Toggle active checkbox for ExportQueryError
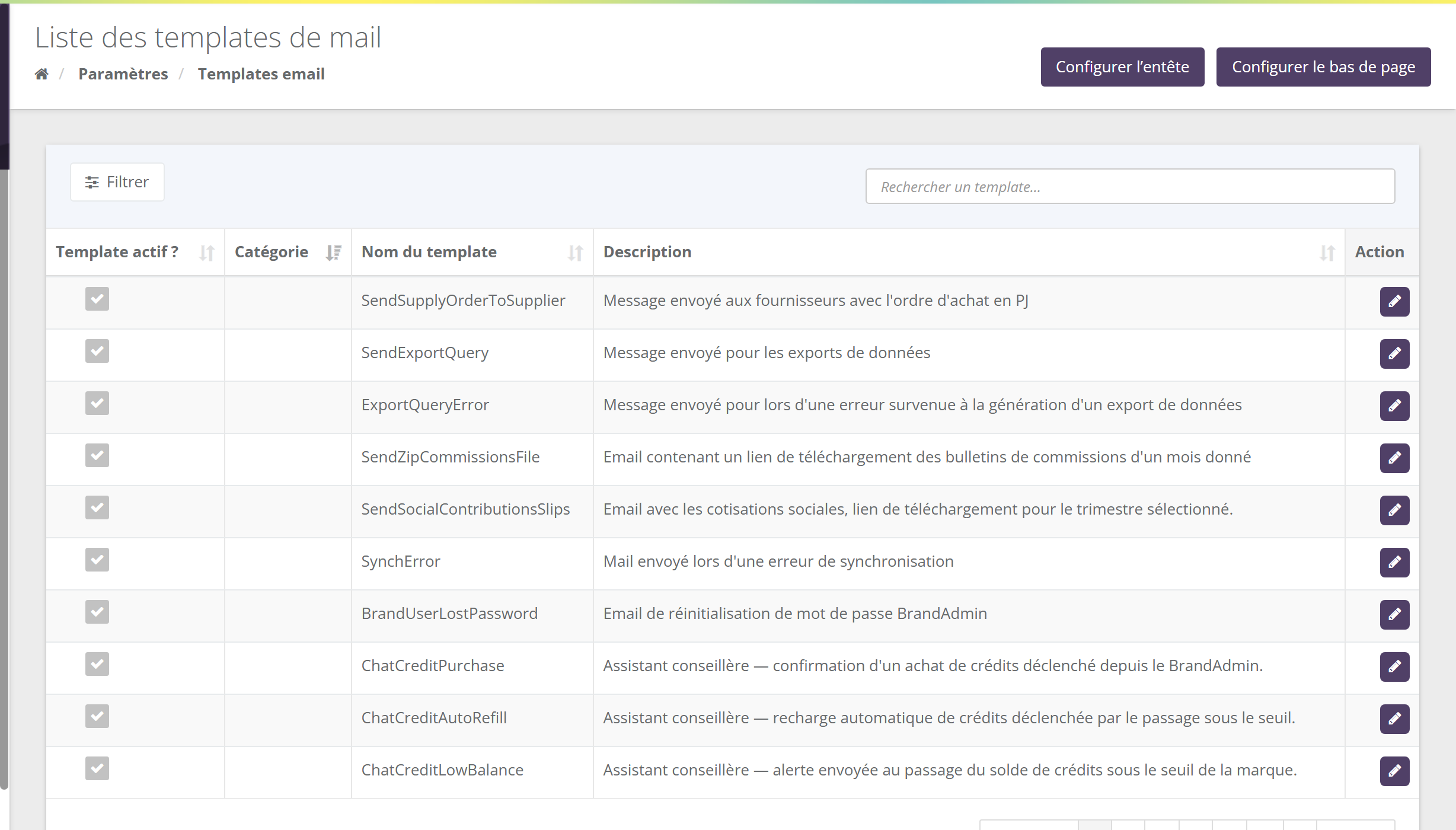The height and width of the screenshot is (830, 1456). click(x=97, y=403)
